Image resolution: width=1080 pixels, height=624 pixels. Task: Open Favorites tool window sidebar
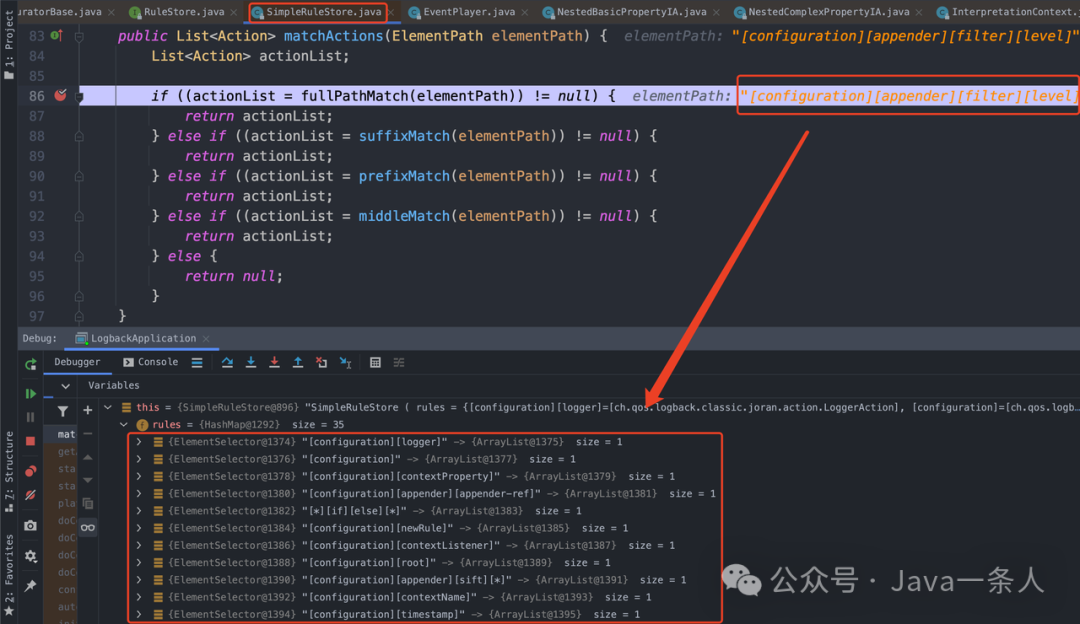[9, 574]
